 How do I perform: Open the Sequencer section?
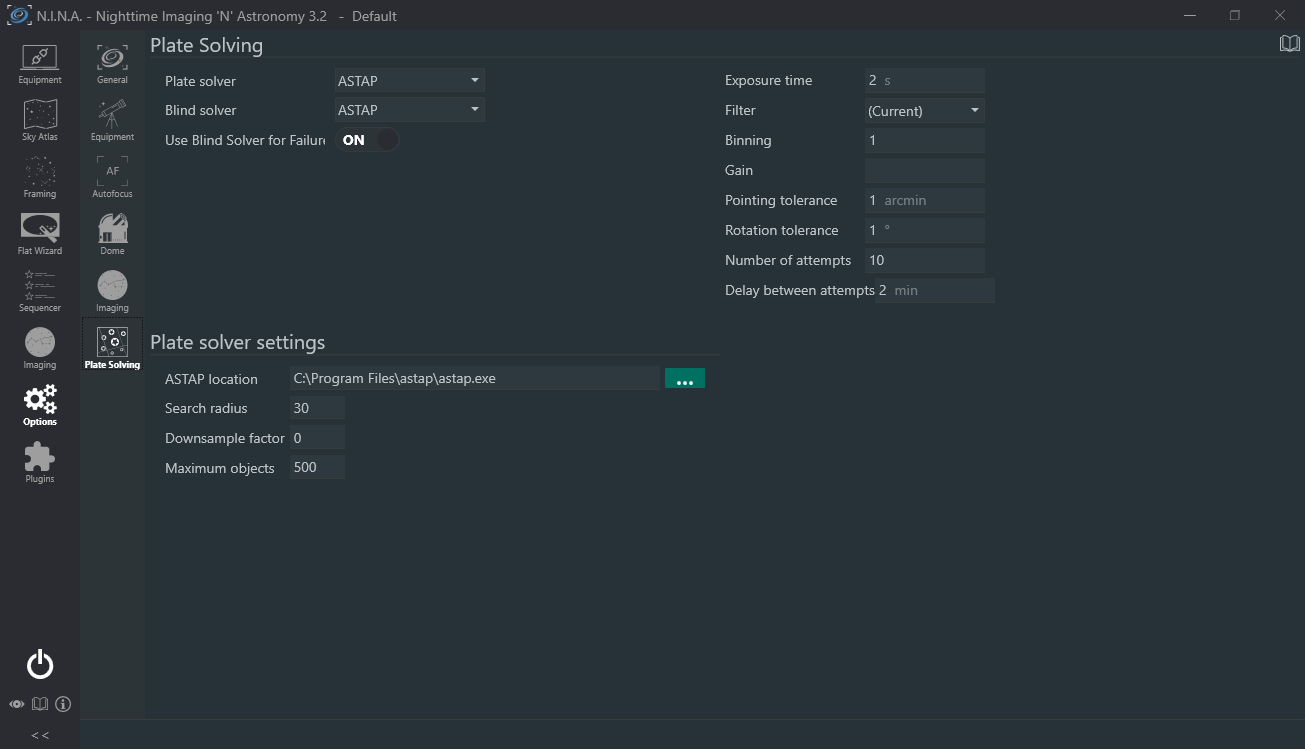(x=40, y=292)
